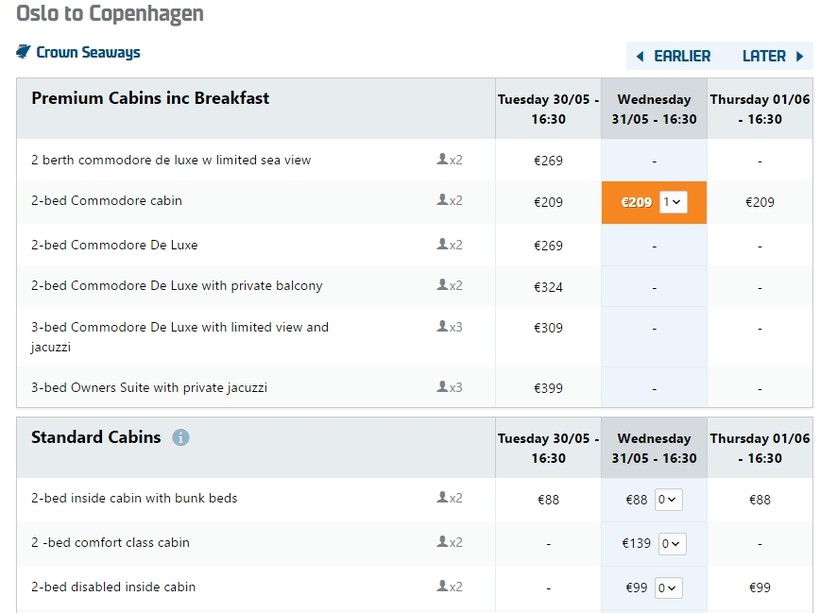Image resolution: width=820 pixels, height=613 pixels.
Task: Click the Crown Seaways ship logo icon
Action: 24,52
